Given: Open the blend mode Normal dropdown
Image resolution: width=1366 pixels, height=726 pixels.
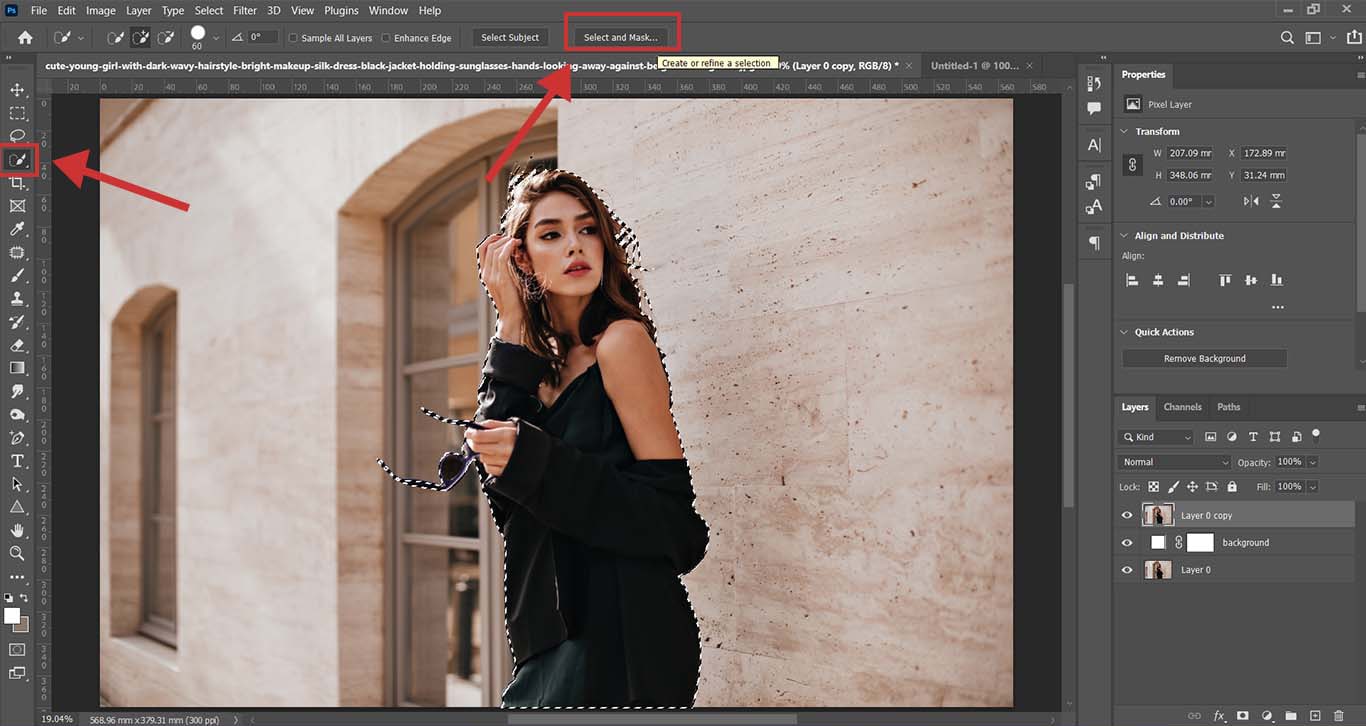Looking at the screenshot, I should (x=1174, y=462).
